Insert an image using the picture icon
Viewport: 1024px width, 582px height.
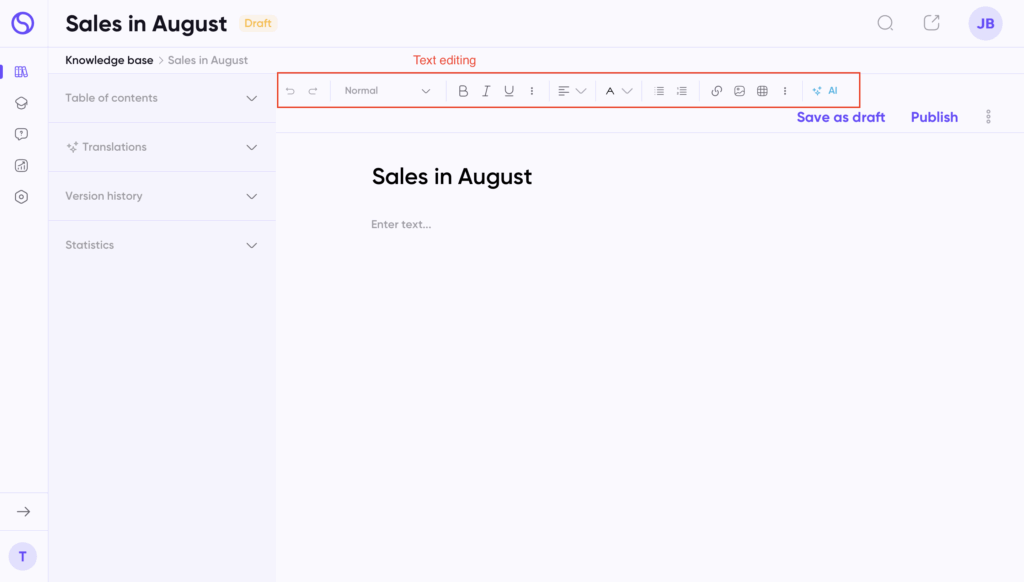(x=739, y=91)
